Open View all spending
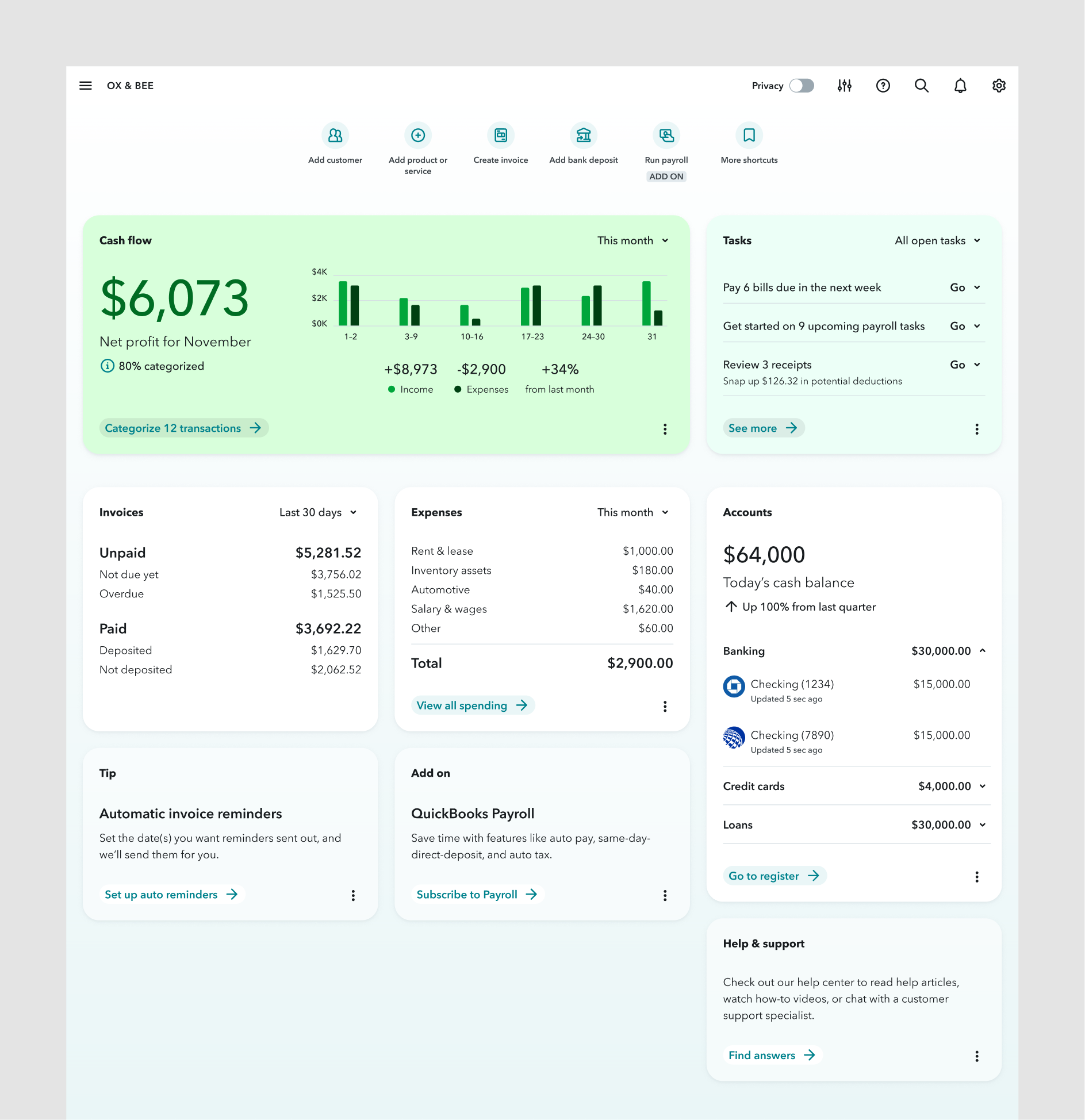This screenshot has height=1120, width=1085. point(473,705)
